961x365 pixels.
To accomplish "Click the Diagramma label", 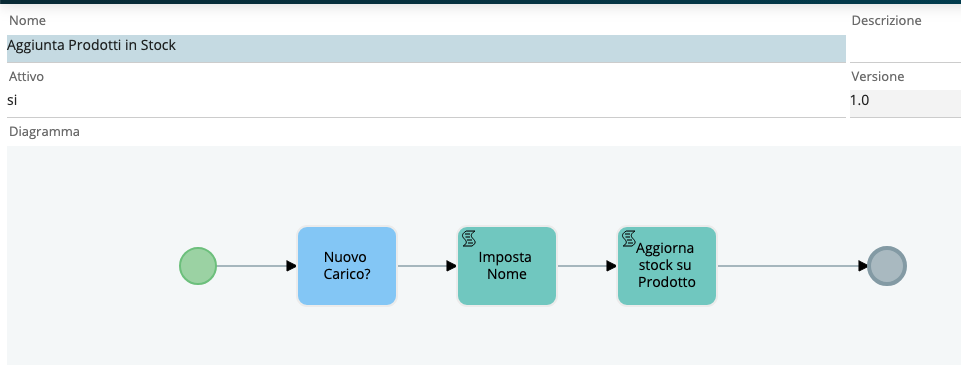I will pos(44,132).
